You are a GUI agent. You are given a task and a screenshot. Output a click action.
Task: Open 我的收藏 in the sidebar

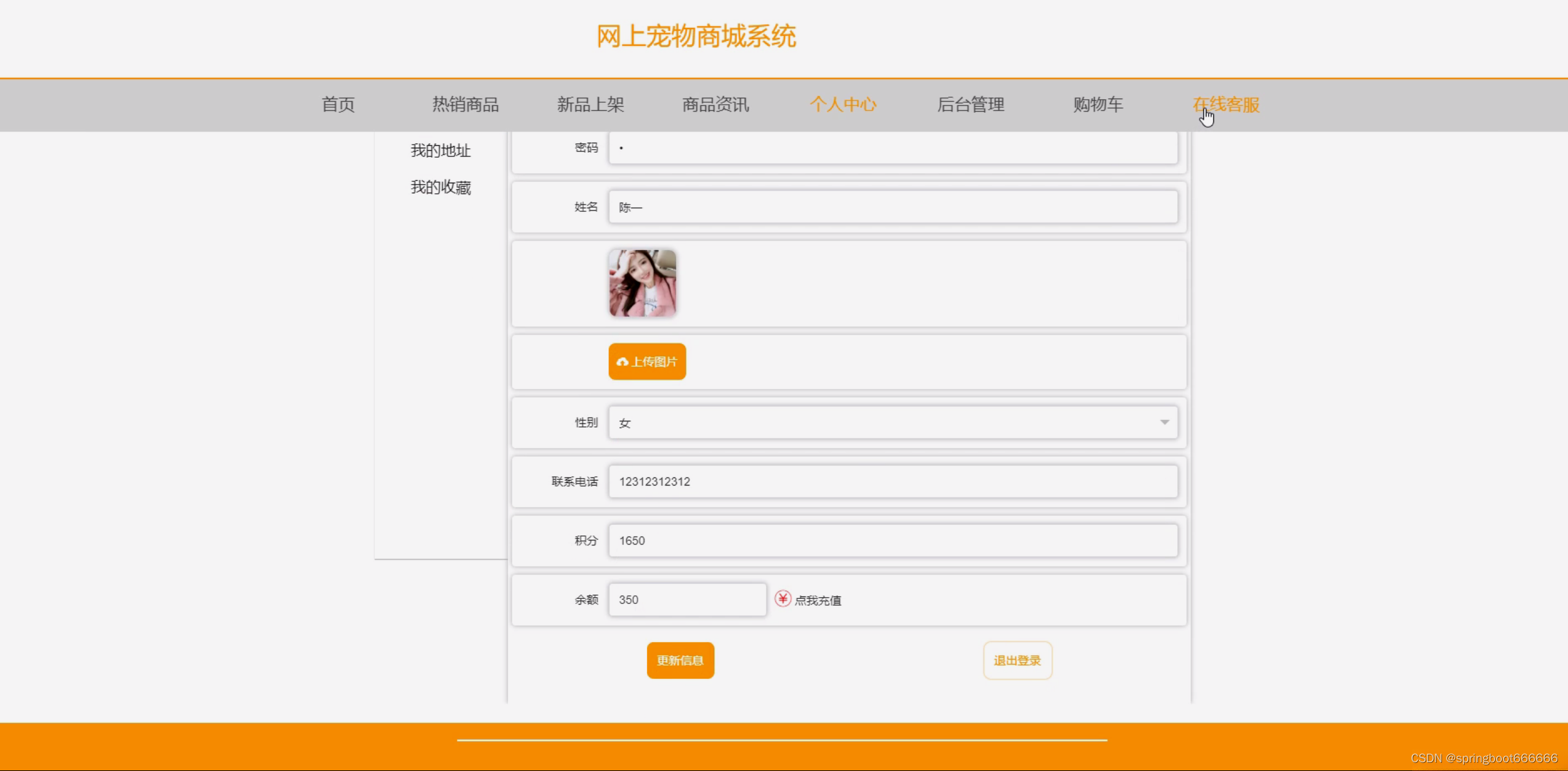tap(441, 188)
